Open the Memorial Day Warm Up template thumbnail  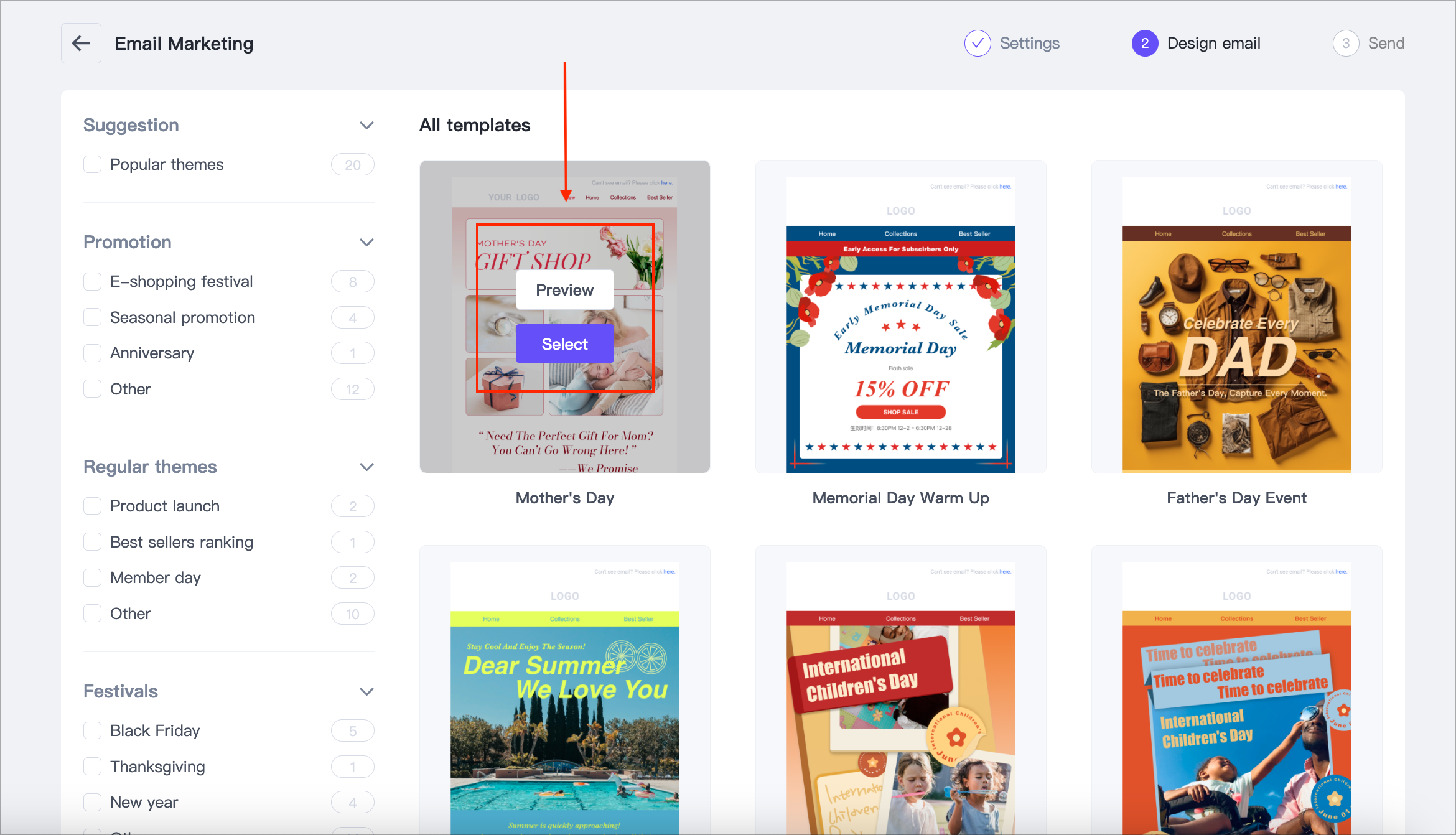[900, 317]
